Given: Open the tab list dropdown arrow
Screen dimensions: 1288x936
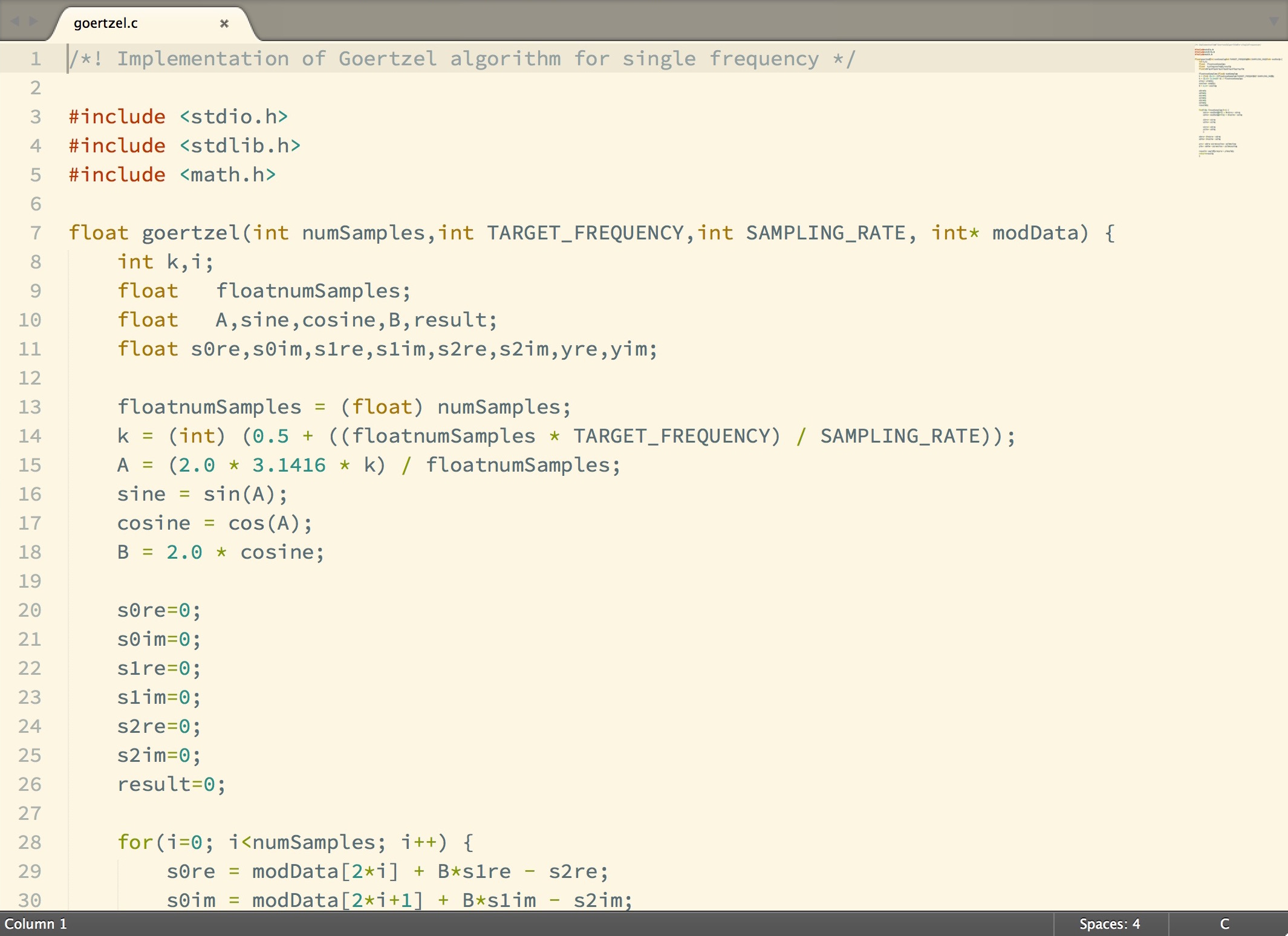Looking at the screenshot, I should [x=1273, y=22].
